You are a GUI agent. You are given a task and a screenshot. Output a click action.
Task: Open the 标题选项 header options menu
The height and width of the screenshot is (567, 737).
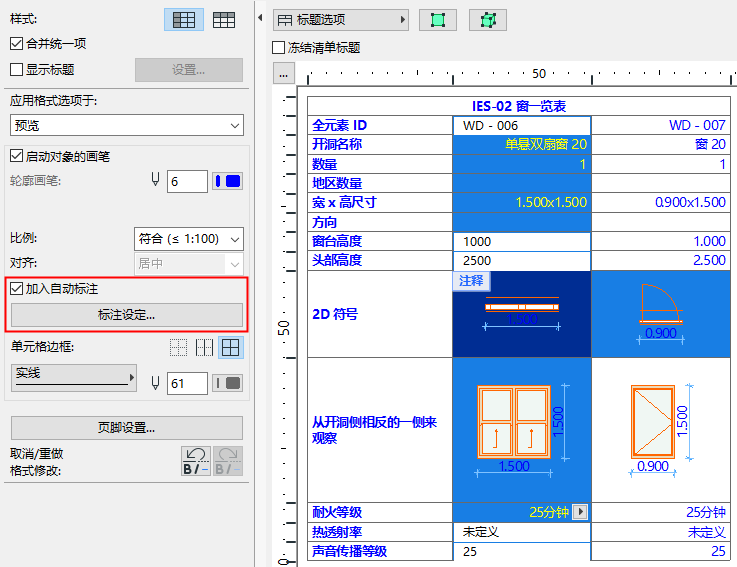(x=341, y=20)
